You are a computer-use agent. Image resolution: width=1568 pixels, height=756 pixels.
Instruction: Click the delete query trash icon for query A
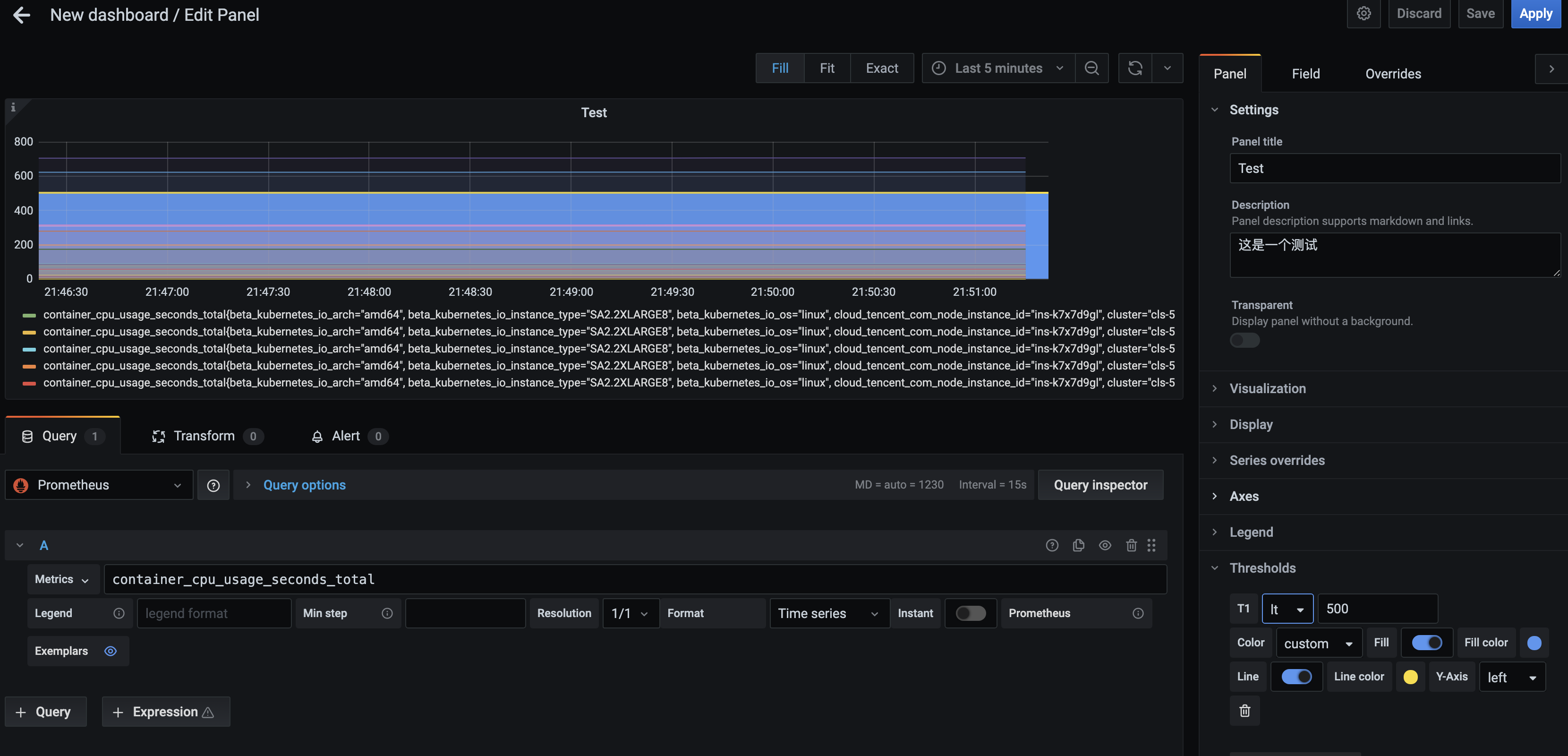(x=1130, y=545)
